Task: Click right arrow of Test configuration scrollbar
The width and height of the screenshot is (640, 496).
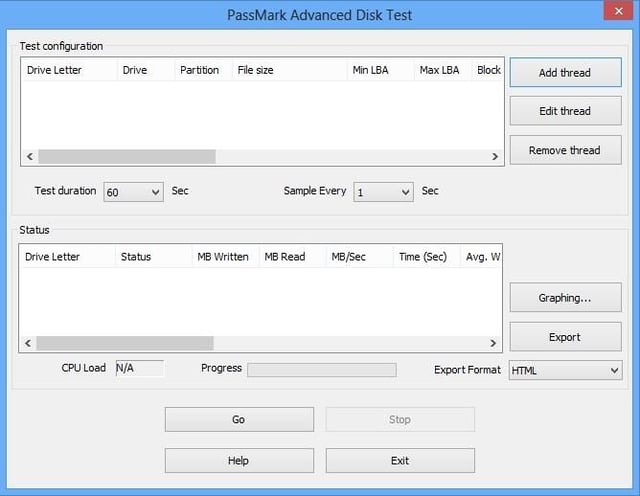Action: 495,156
